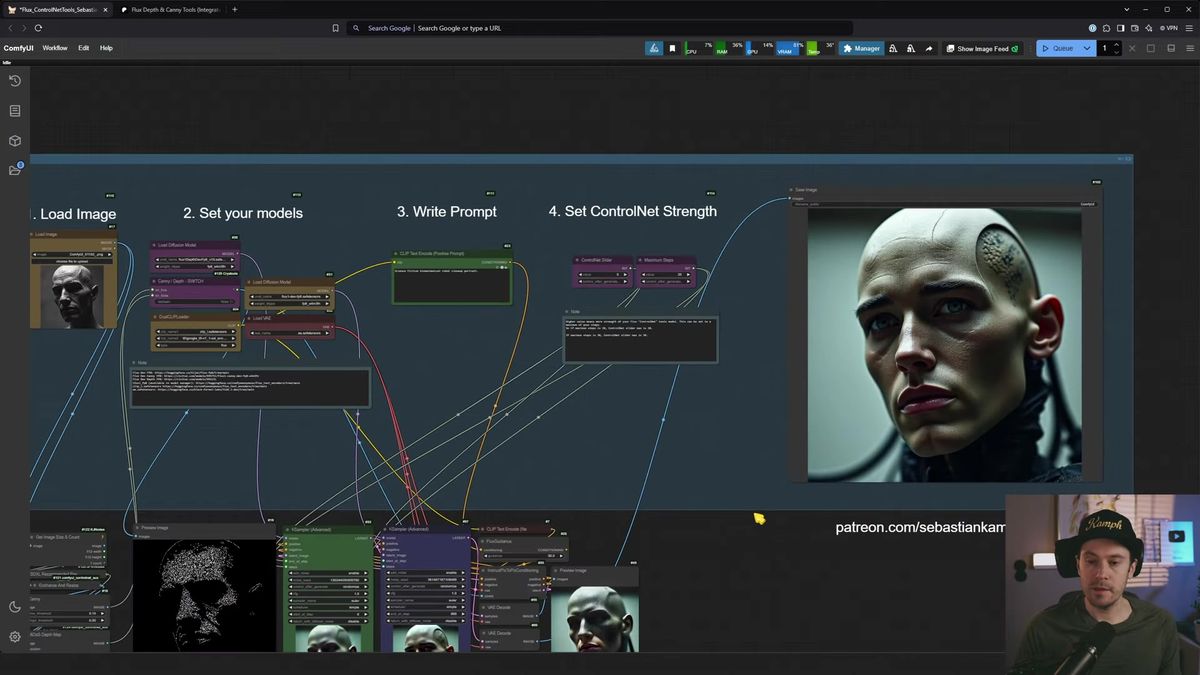
Task: Click the VRAM usage monitor
Action: (790, 48)
